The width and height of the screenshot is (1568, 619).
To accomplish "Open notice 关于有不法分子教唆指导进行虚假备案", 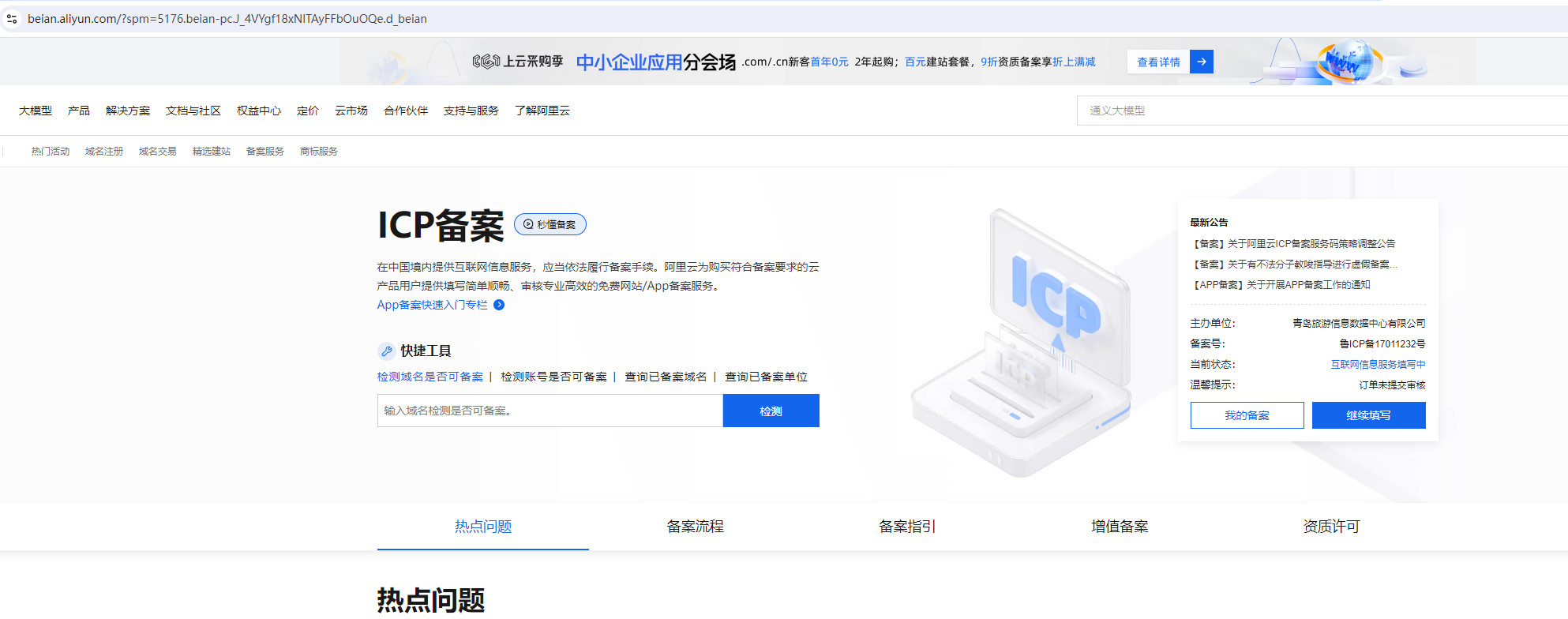I will (1295, 264).
